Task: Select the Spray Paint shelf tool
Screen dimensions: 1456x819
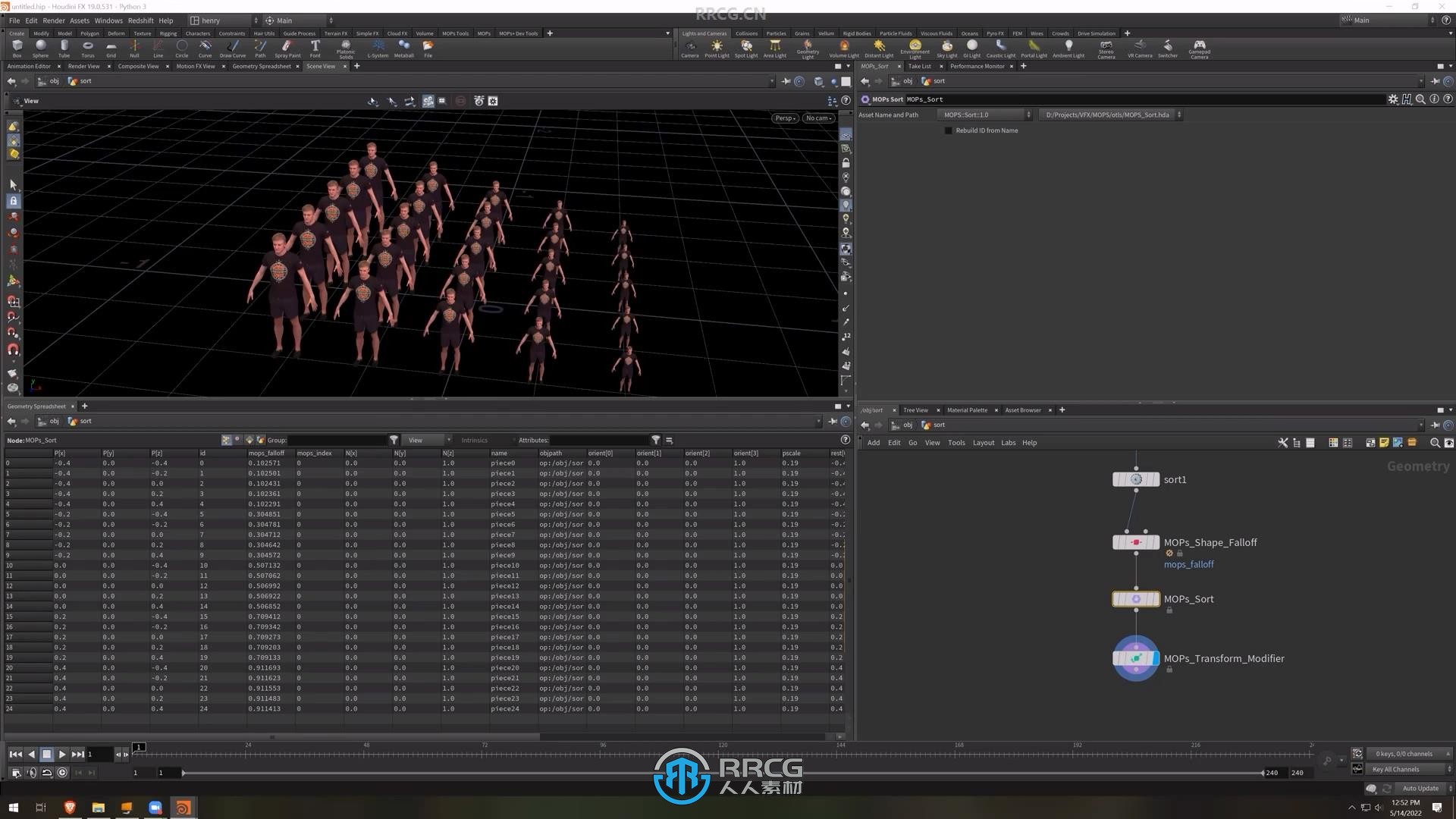Action: click(x=287, y=49)
